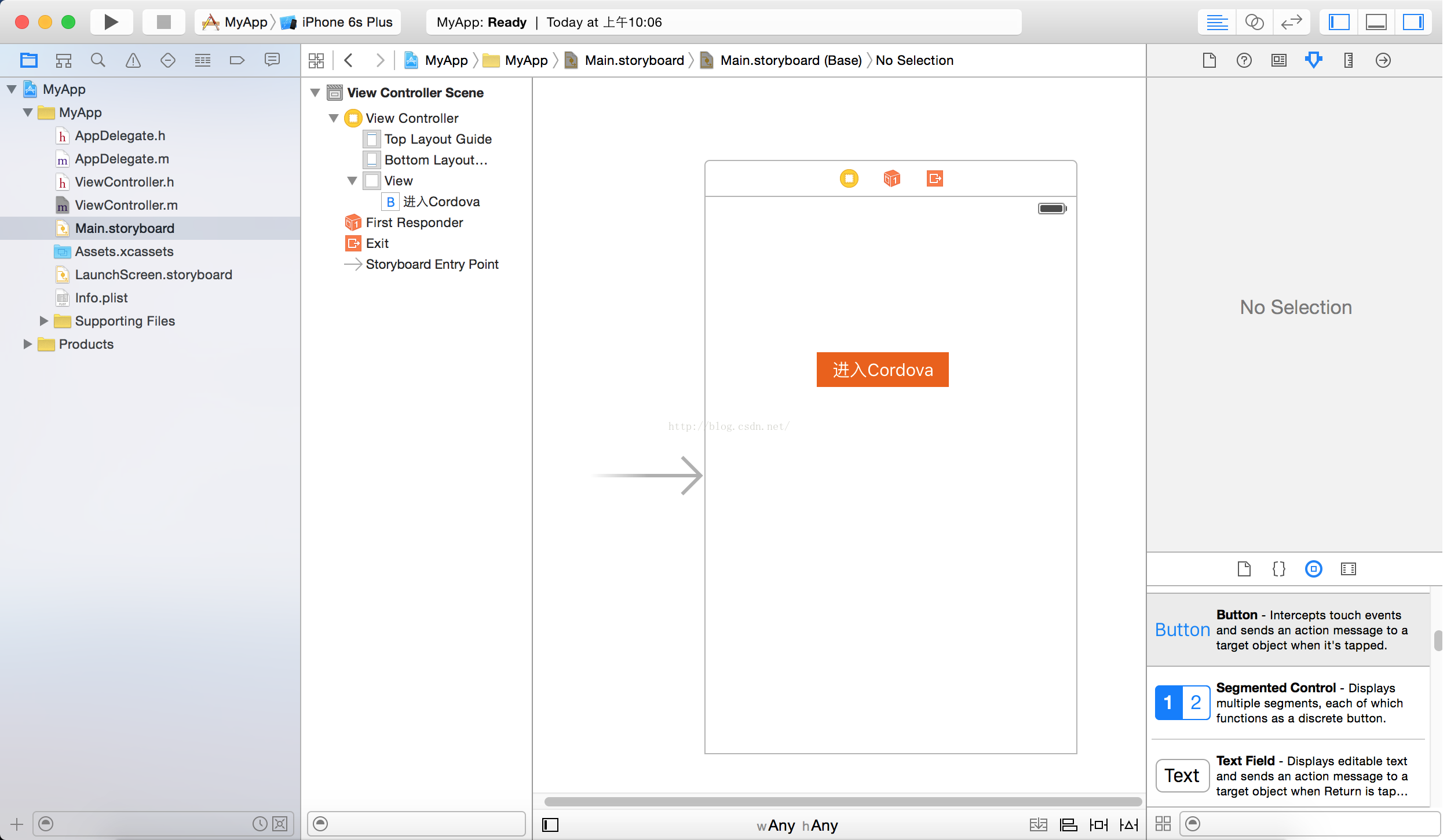Open the Test navigator
The width and height of the screenshot is (1447, 840).
point(167,60)
